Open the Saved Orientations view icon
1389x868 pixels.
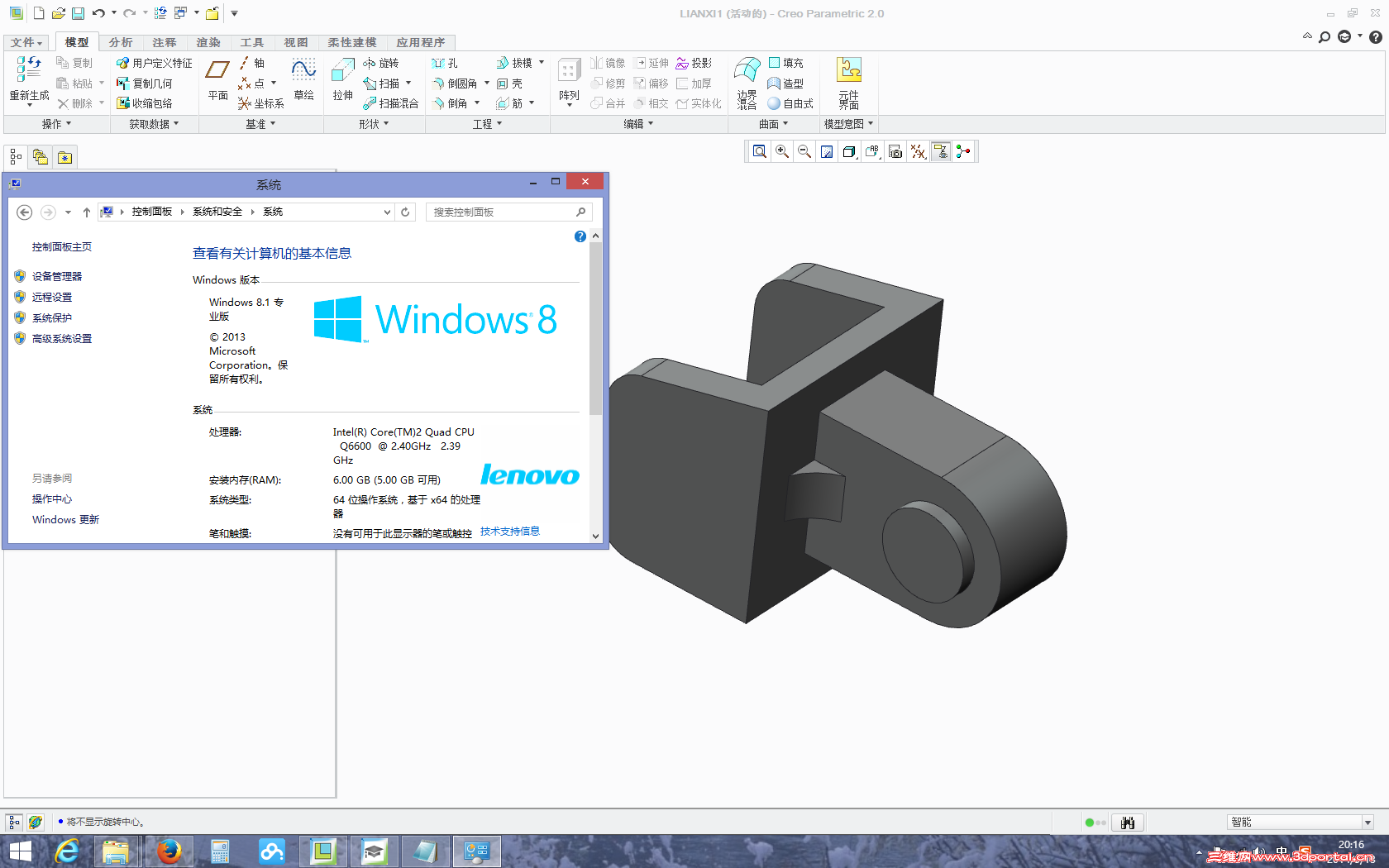[x=872, y=151]
